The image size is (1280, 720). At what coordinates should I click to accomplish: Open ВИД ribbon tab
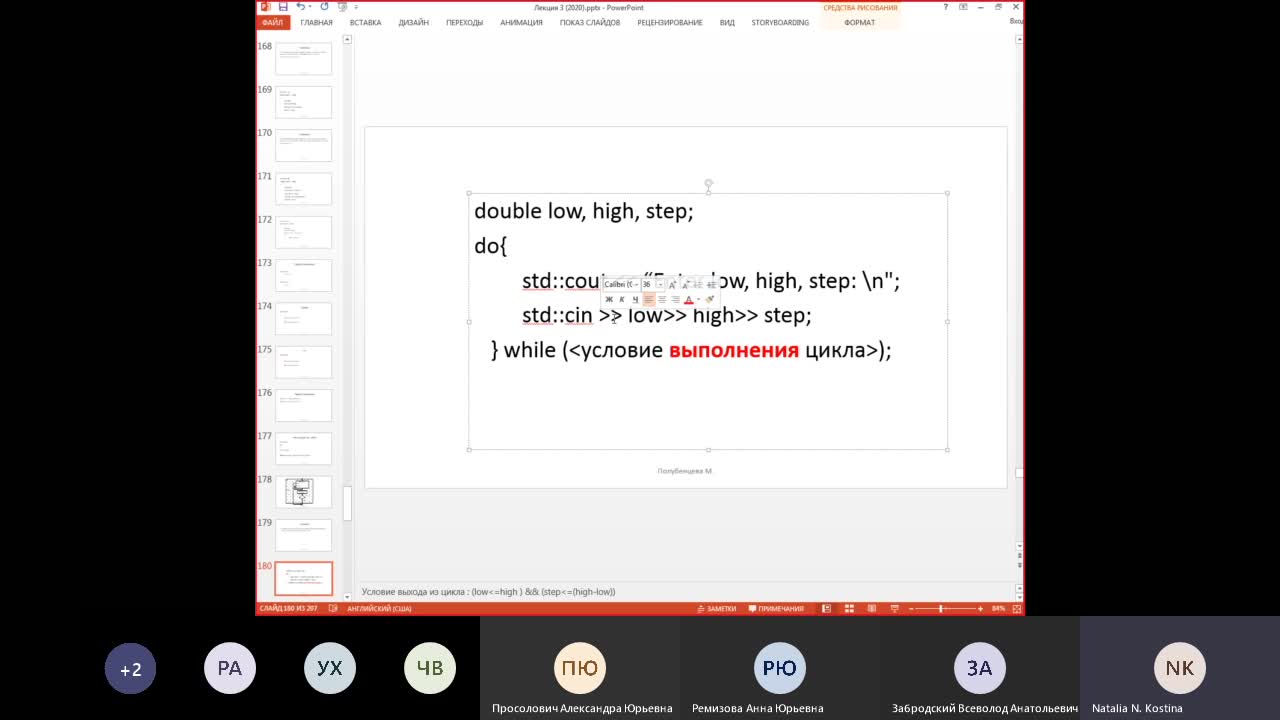pyautogui.click(x=727, y=22)
